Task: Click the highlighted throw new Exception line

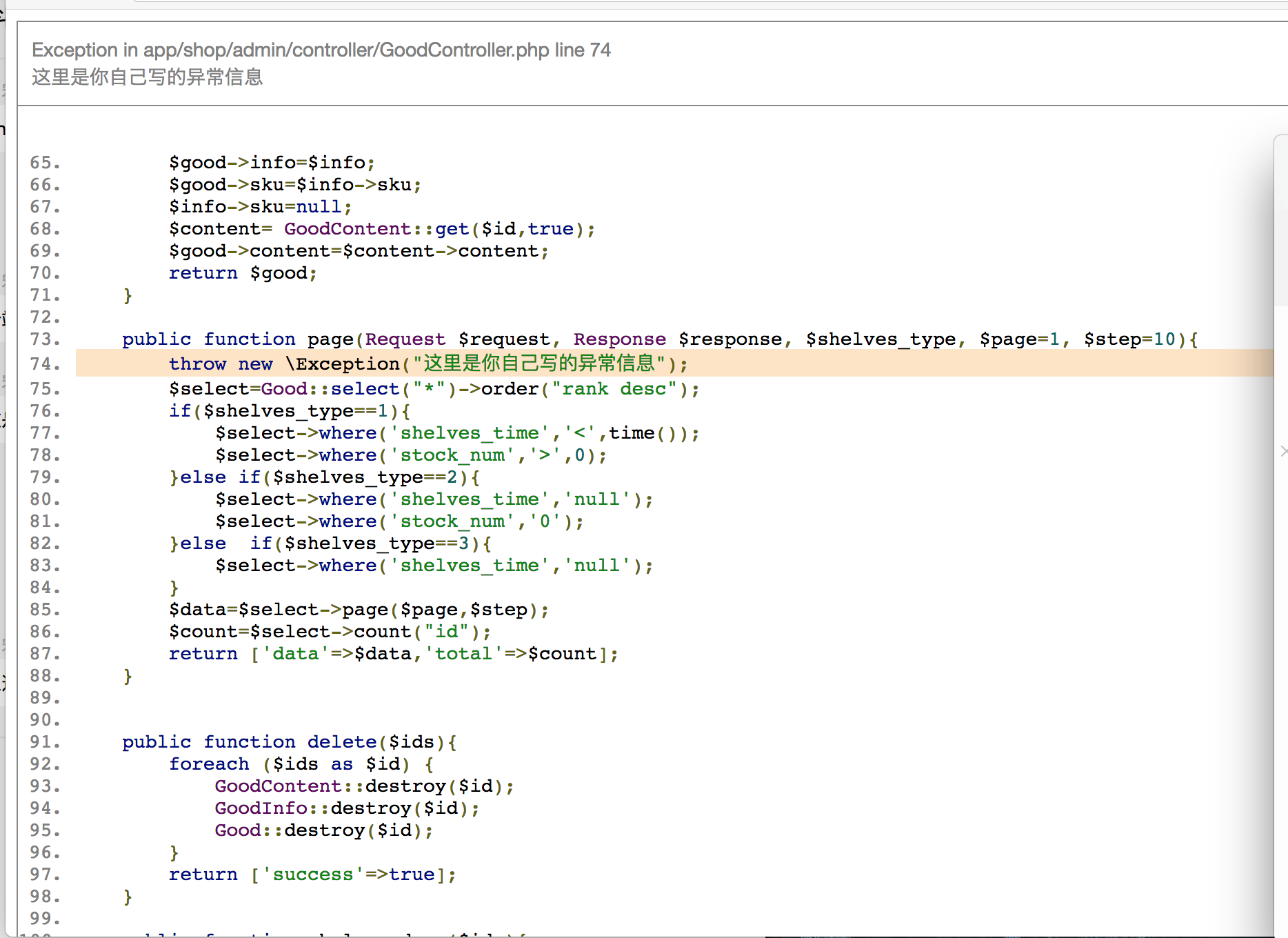Action: tap(427, 363)
